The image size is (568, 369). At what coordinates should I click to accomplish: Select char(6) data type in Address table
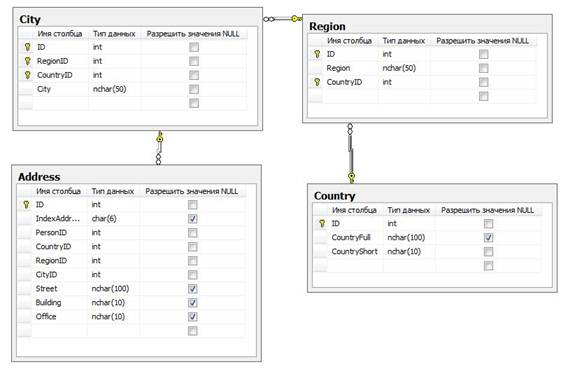(104, 219)
